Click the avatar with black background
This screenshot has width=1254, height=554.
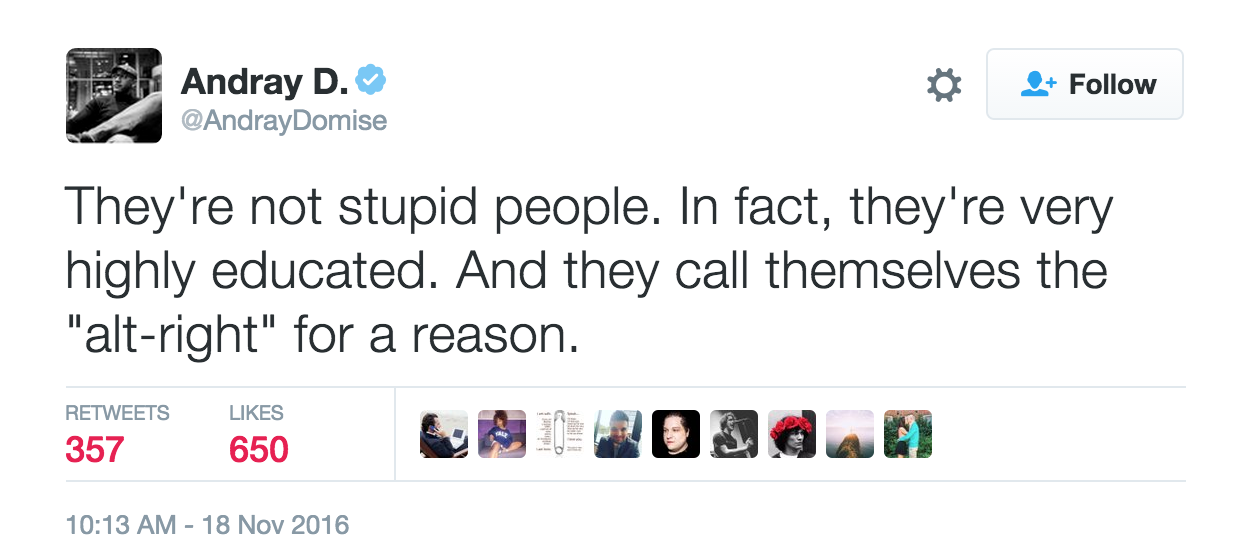coord(676,434)
